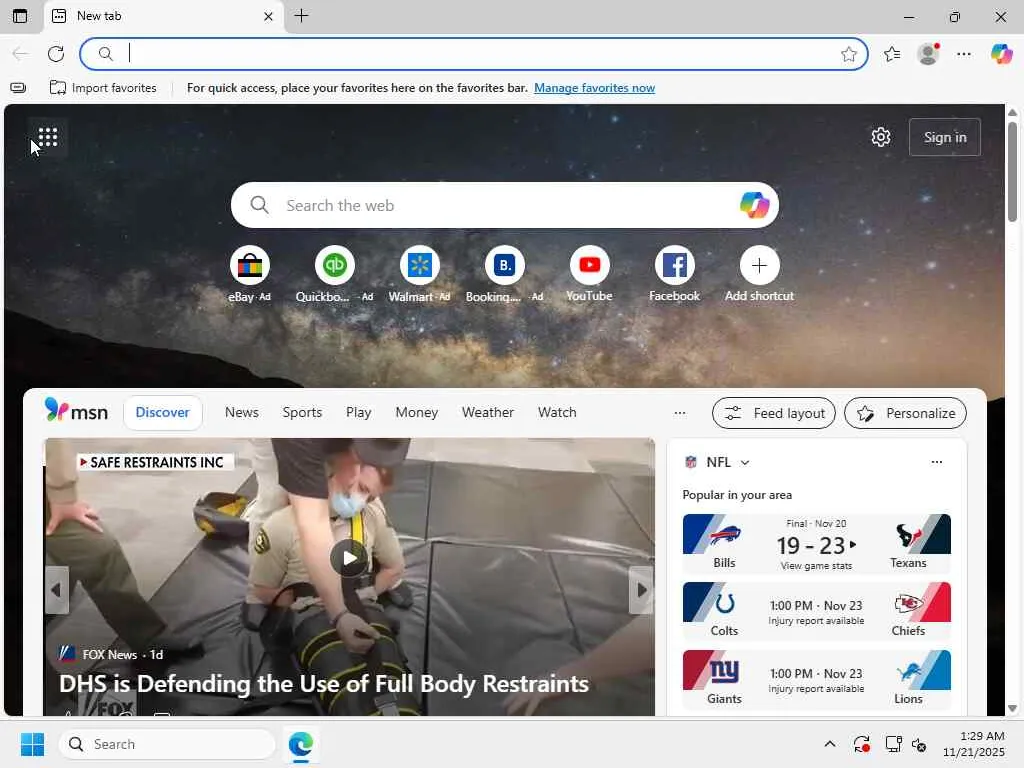Click the Sign in button

tap(945, 137)
